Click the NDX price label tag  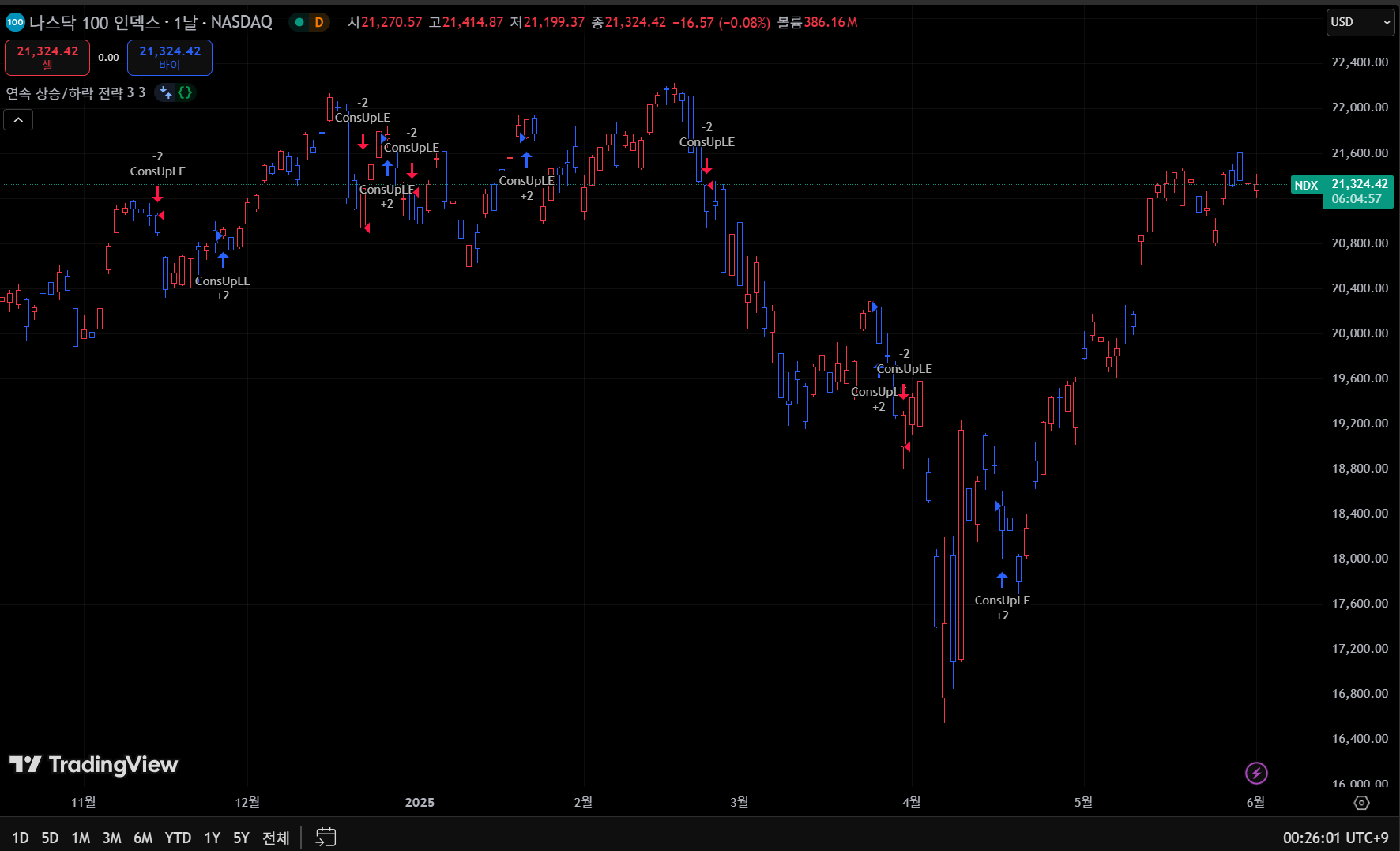coord(1306,185)
